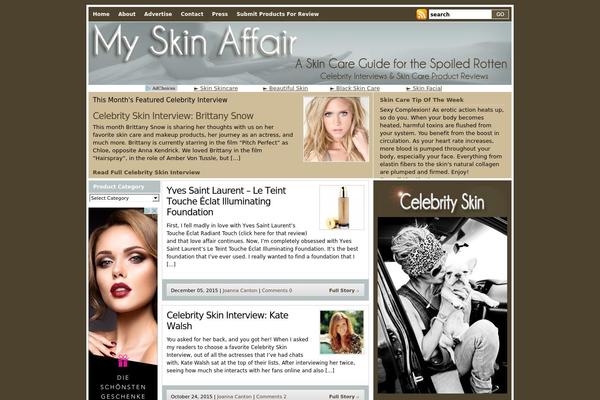This screenshot has width=600, height=400.
Task: Click the Brittany Snow portrait thumbnail
Action: click(336, 129)
